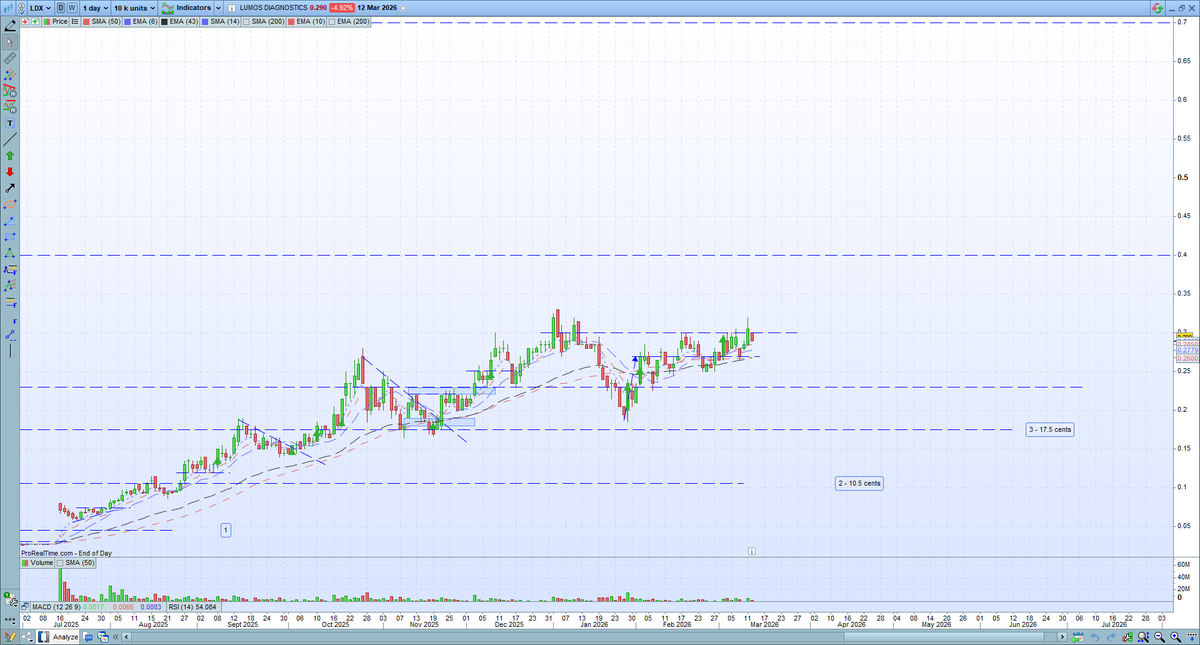Image resolution: width=1200 pixels, height=645 pixels.
Task: Toggle the SMA (14) indicator
Action: (221, 22)
